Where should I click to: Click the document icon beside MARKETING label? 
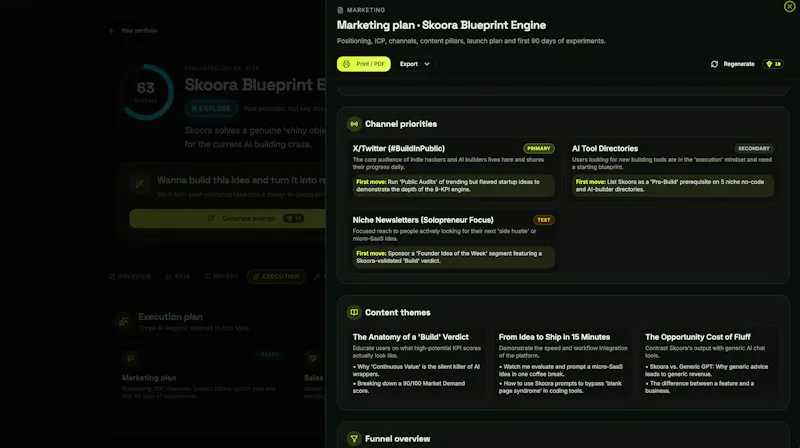[340, 10]
